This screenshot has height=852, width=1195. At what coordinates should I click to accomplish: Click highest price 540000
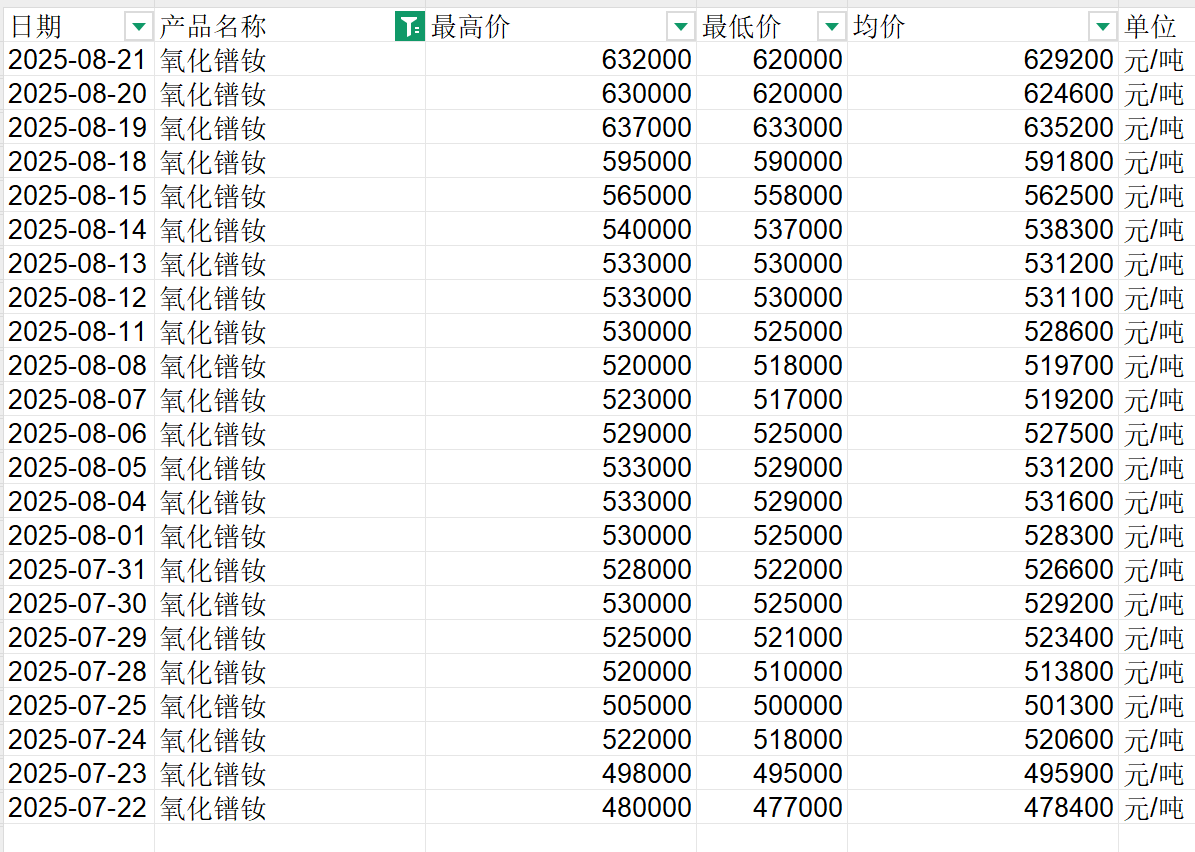click(560, 229)
